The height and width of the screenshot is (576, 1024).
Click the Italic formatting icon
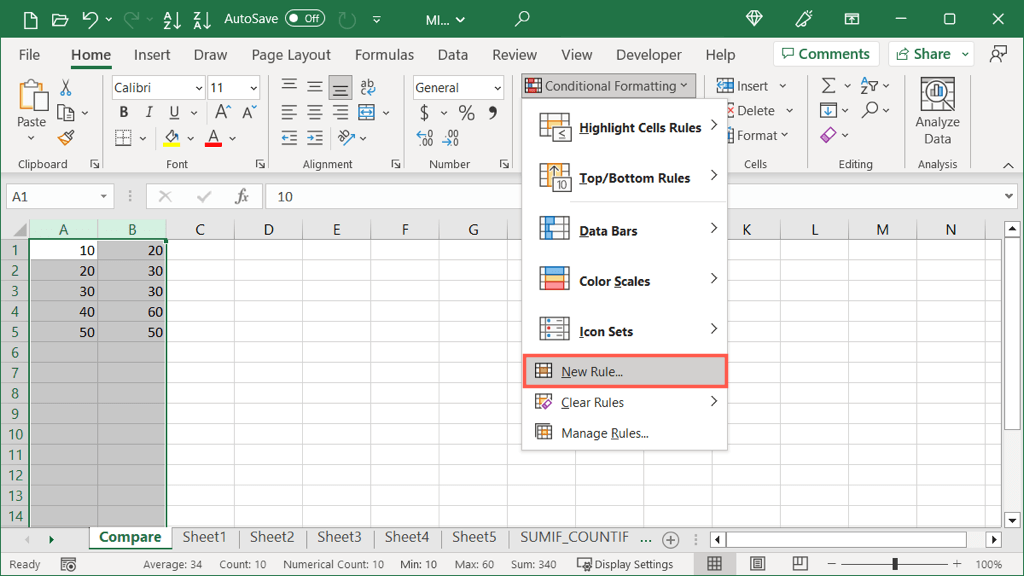[x=149, y=113]
